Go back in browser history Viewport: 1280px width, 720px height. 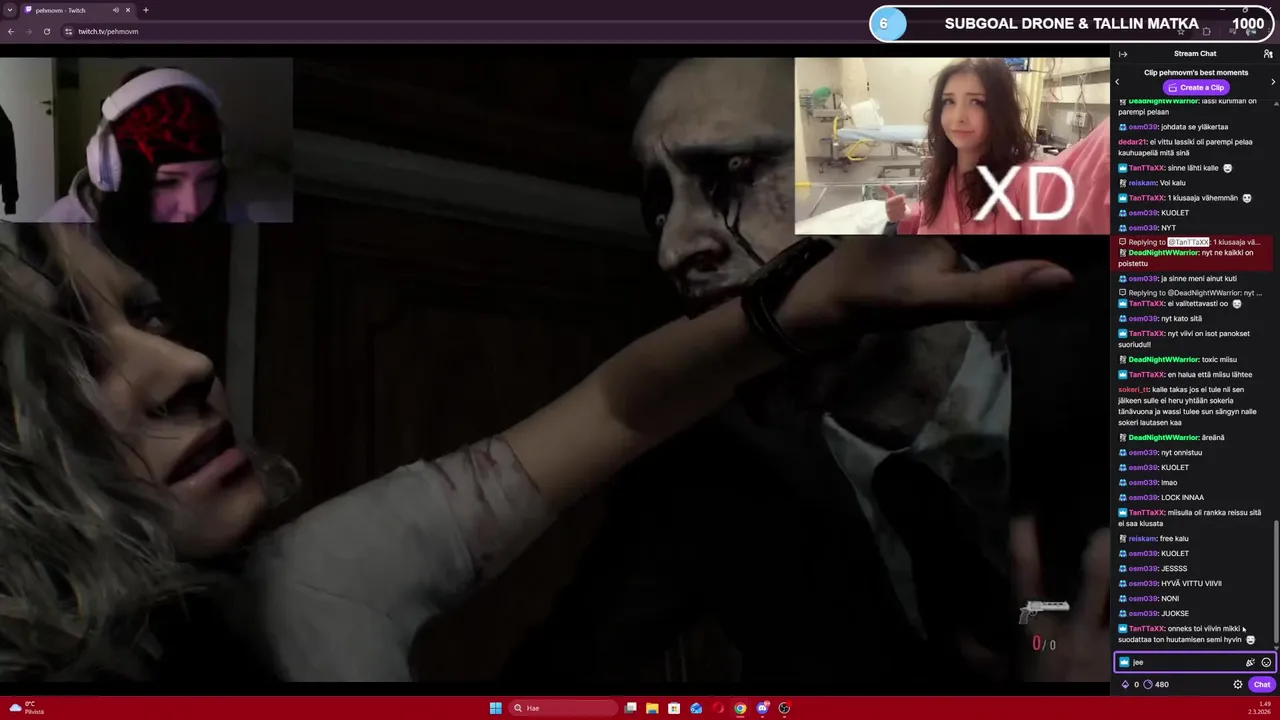[x=11, y=31]
